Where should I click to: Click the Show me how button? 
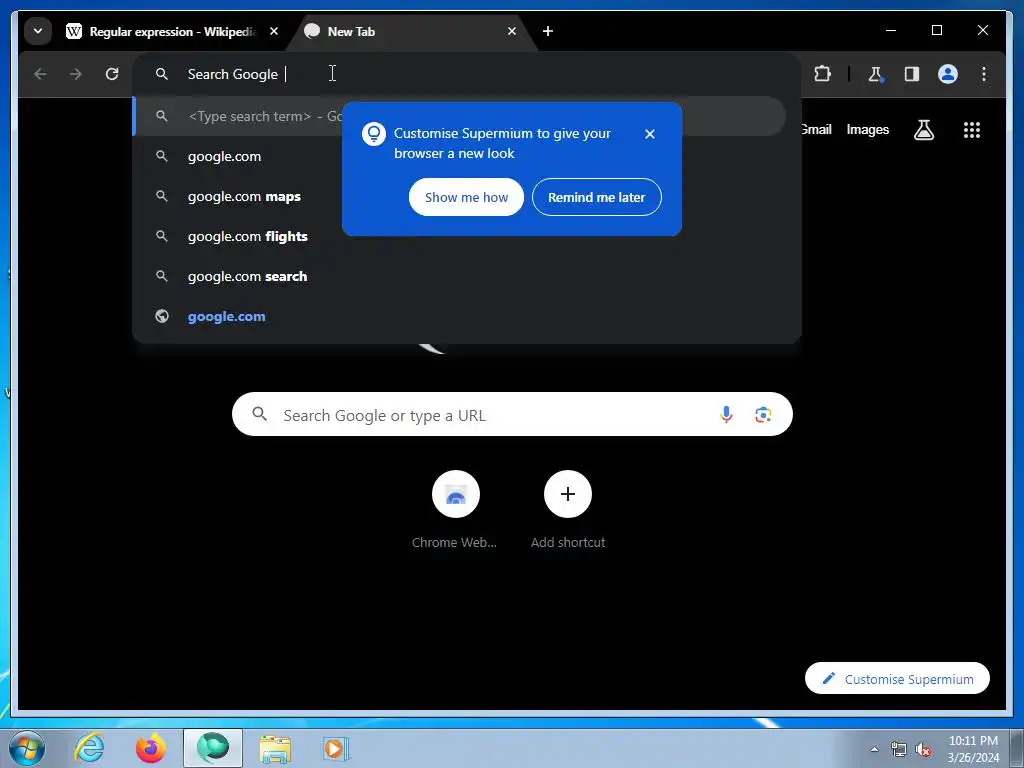tap(466, 197)
